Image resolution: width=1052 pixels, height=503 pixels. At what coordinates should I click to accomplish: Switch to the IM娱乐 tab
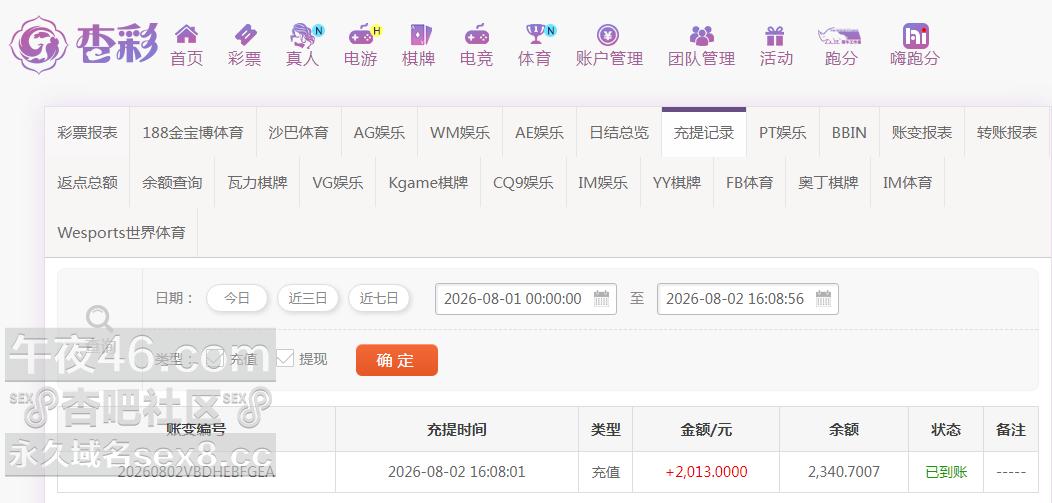tap(603, 182)
